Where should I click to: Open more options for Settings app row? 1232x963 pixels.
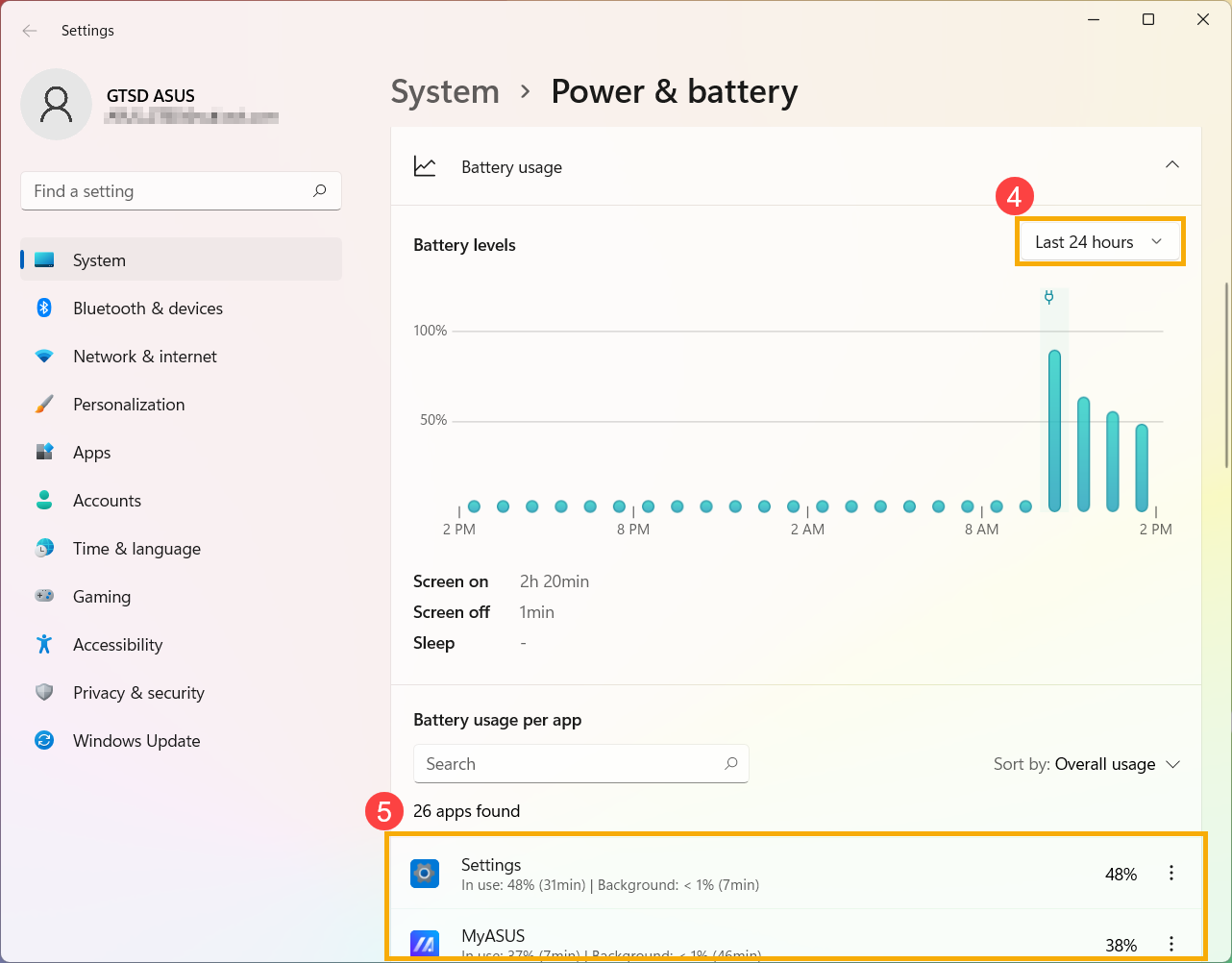tap(1170, 873)
